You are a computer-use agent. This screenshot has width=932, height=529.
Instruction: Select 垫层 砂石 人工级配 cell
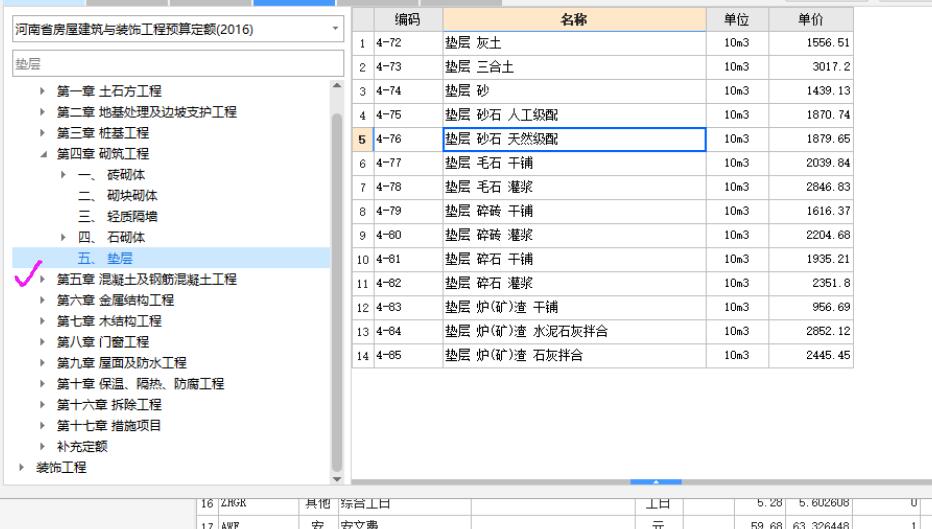coord(574,115)
